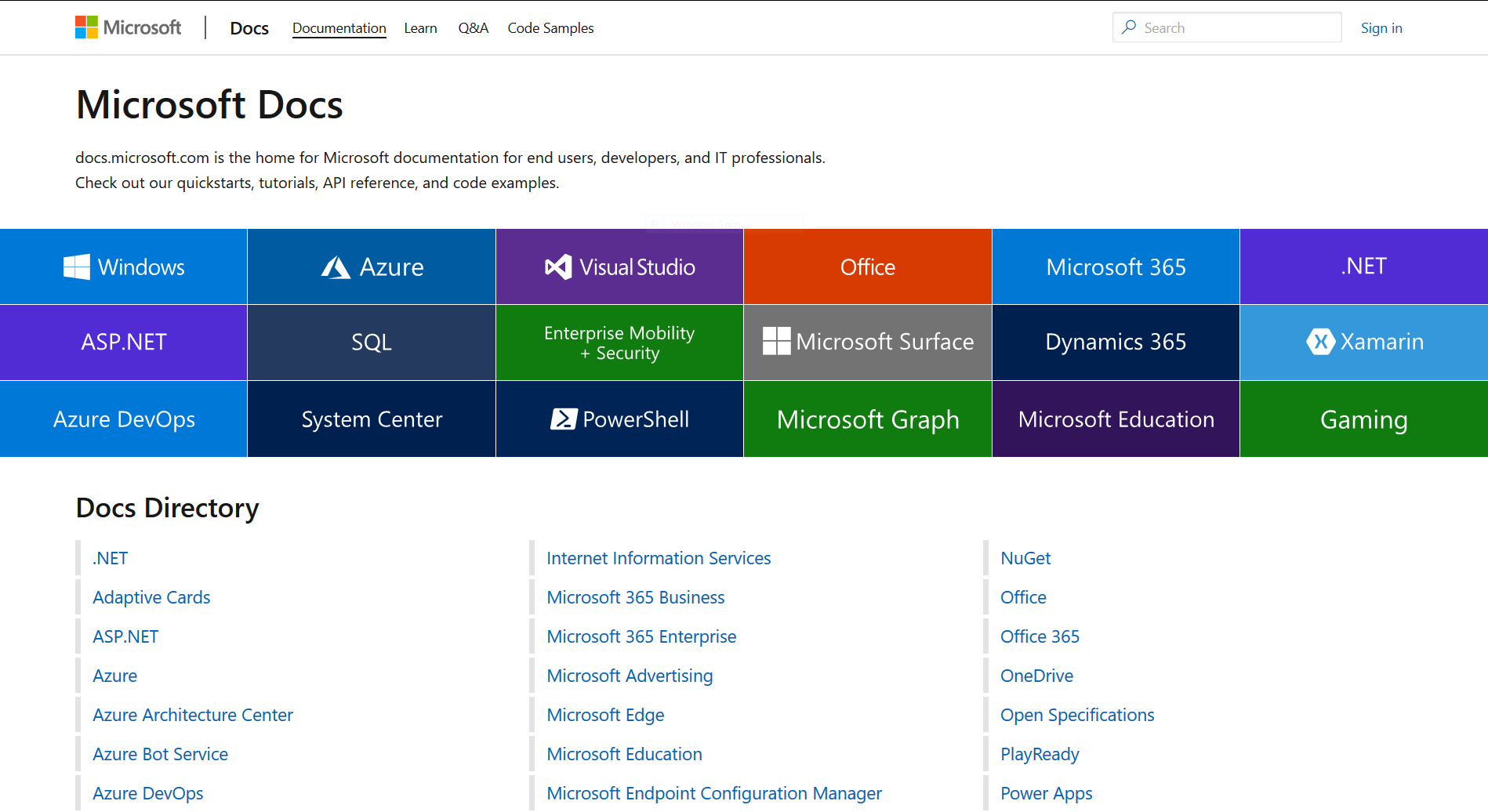Open the Office product tile
1488x812 pixels.
(x=868, y=266)
